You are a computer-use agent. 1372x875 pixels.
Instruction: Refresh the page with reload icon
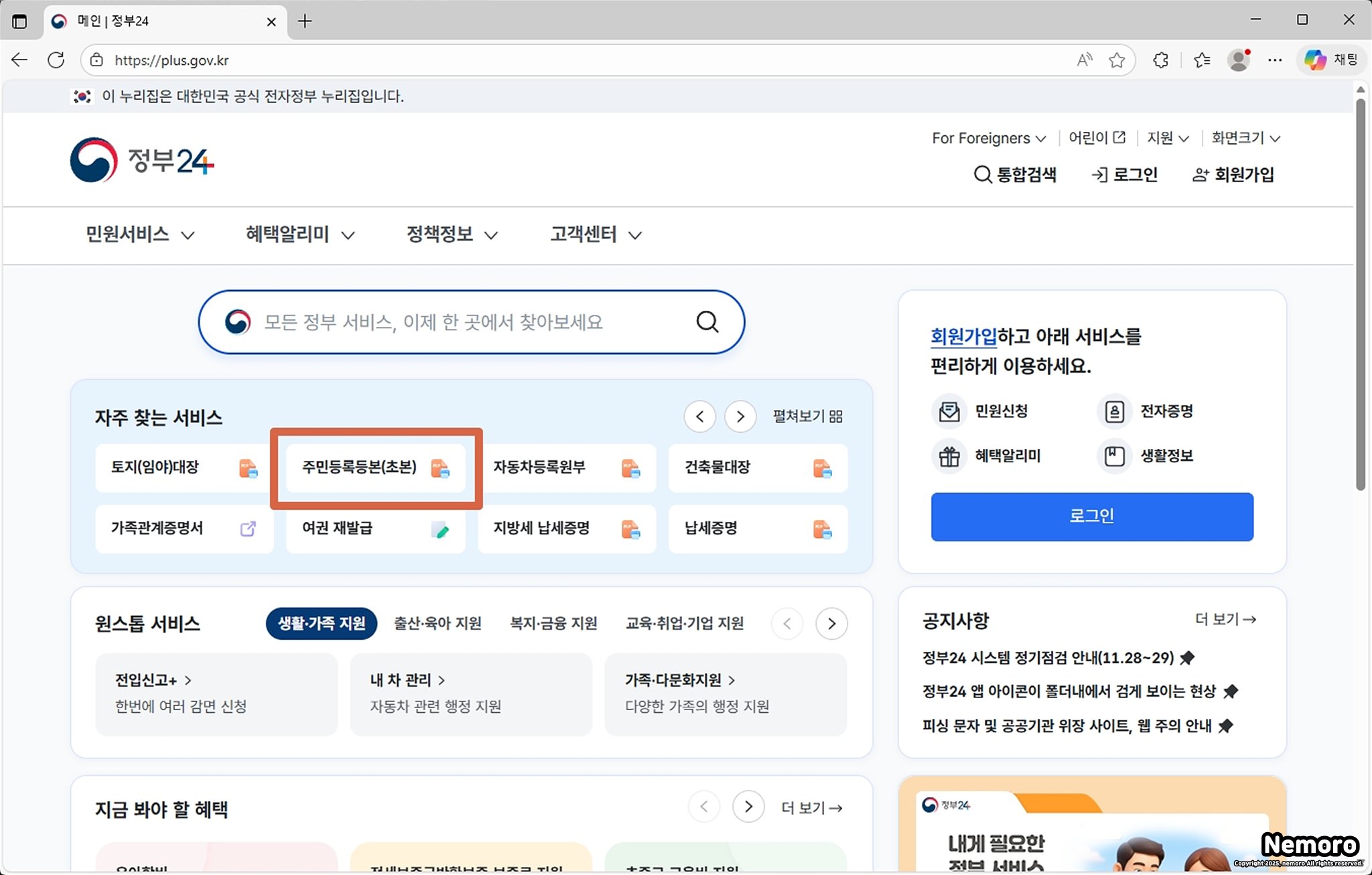pyautogui.click(x=56, y=60)
